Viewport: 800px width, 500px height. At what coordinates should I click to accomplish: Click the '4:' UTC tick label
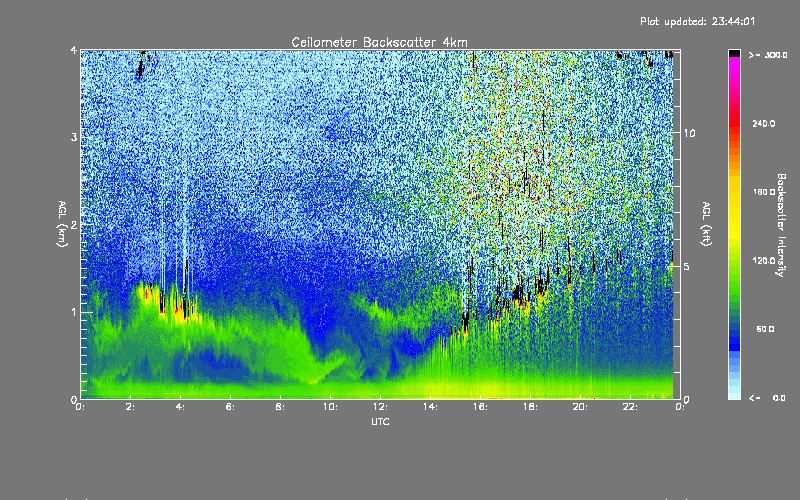[181, 407]
